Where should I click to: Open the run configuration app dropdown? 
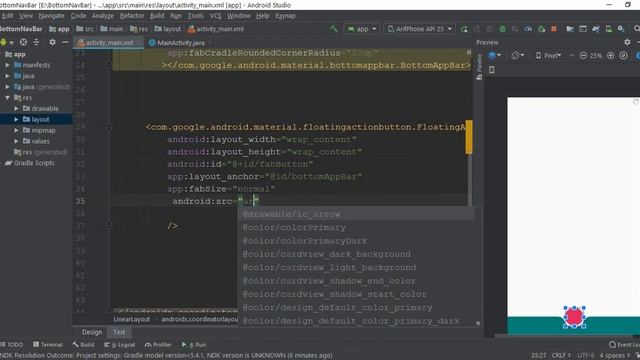click(362, 29)
